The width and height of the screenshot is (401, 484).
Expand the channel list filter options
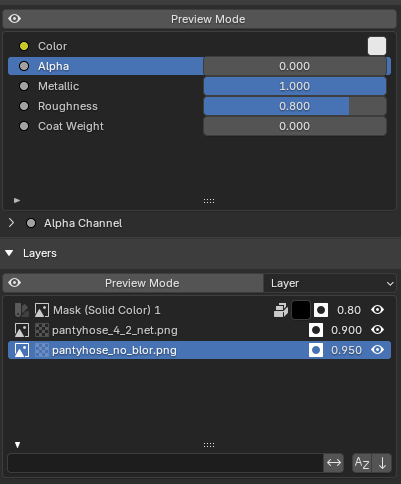pyautogui.click(x=17, y=200)
